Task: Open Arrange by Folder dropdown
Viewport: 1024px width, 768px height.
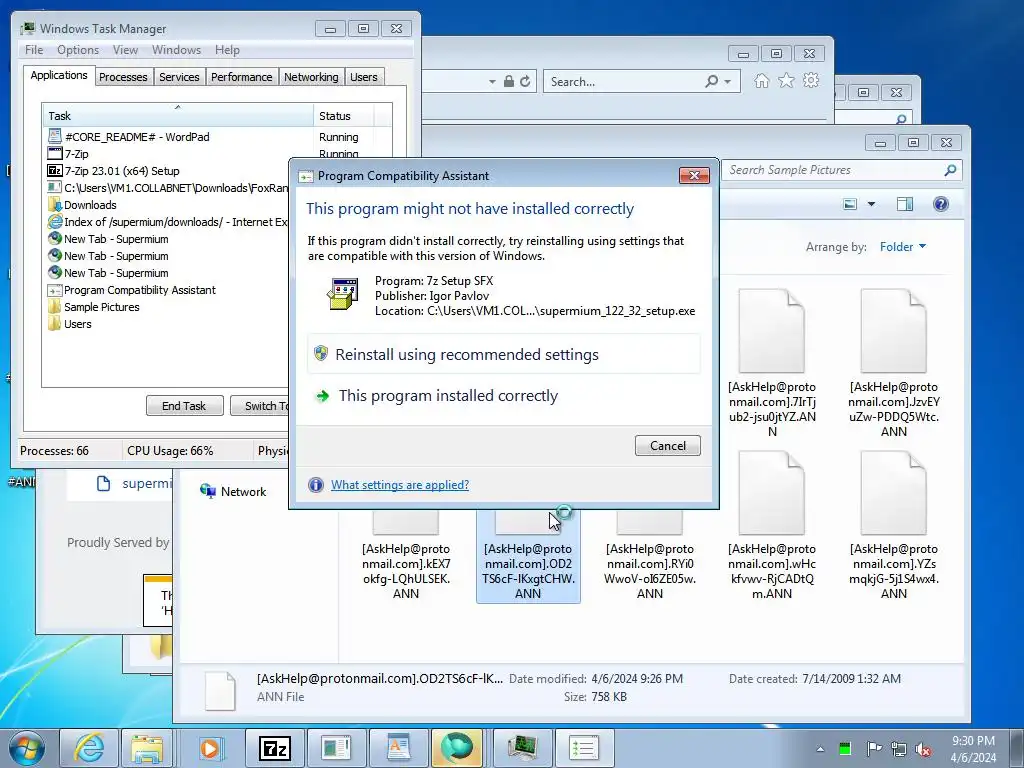Action: tap(903, 247)
